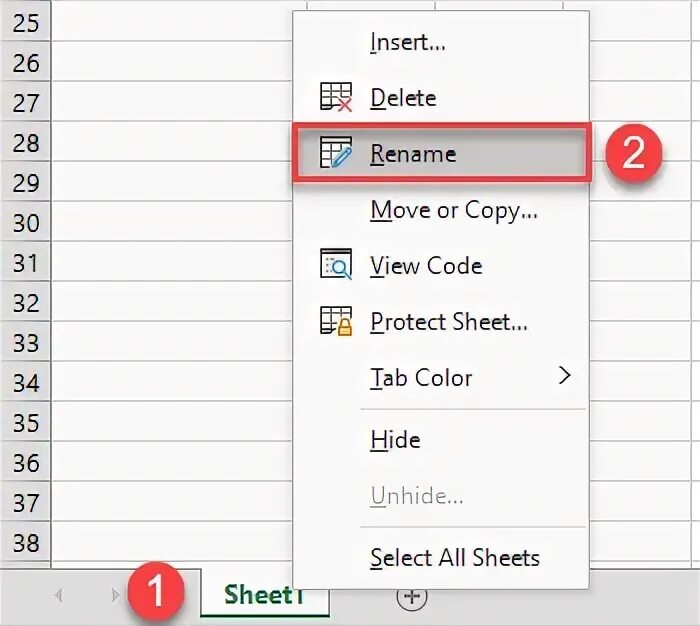Click the Protect Sheet... entry
This screenshot has width=700, height=626.
pyautogui.click(x=448, y=322)
